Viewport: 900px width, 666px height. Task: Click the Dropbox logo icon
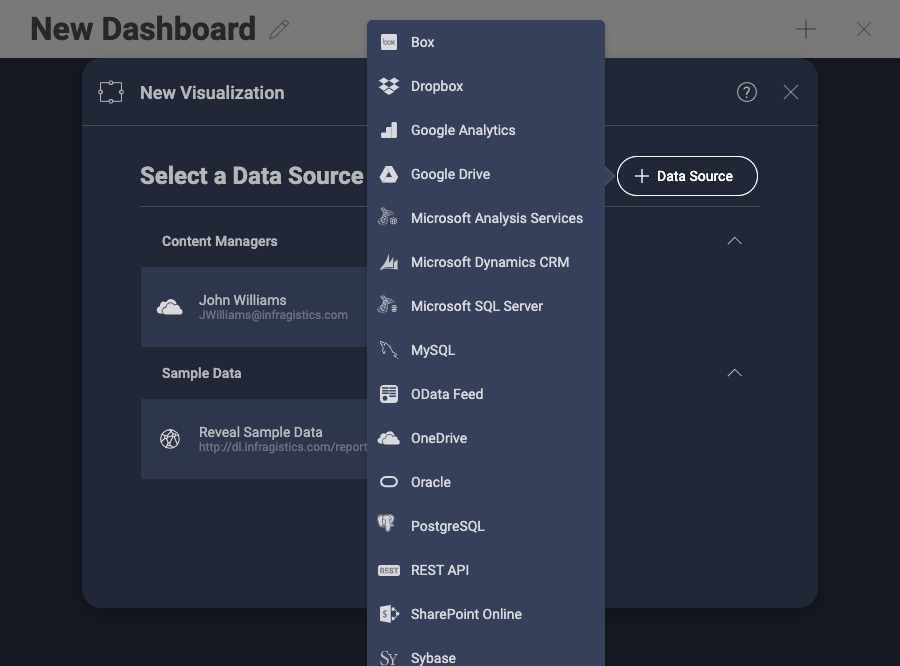(389, 86)
